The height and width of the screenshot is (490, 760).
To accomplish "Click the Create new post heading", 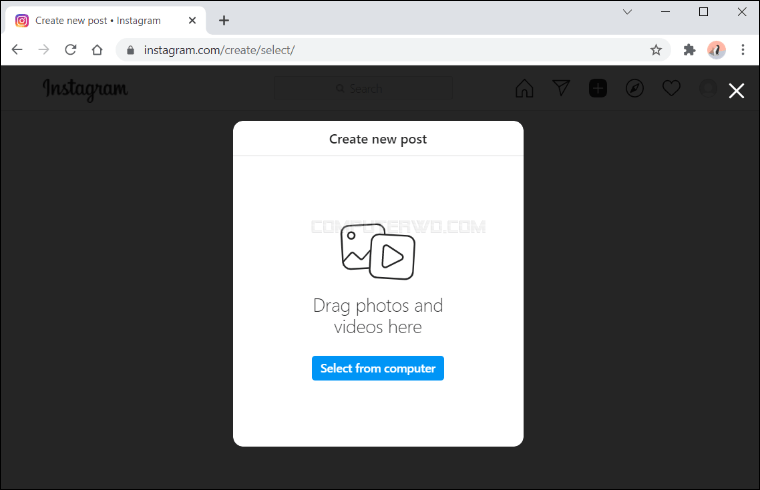I will (378, 139).
